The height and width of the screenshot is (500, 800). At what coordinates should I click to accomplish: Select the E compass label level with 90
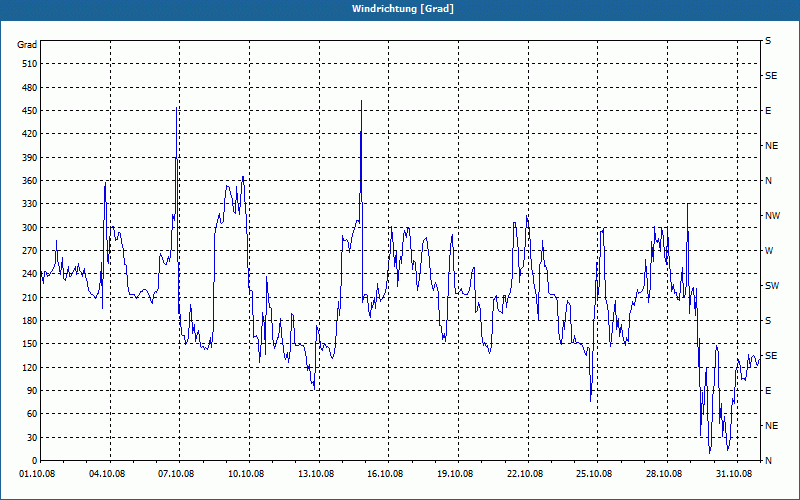point(768,391)
